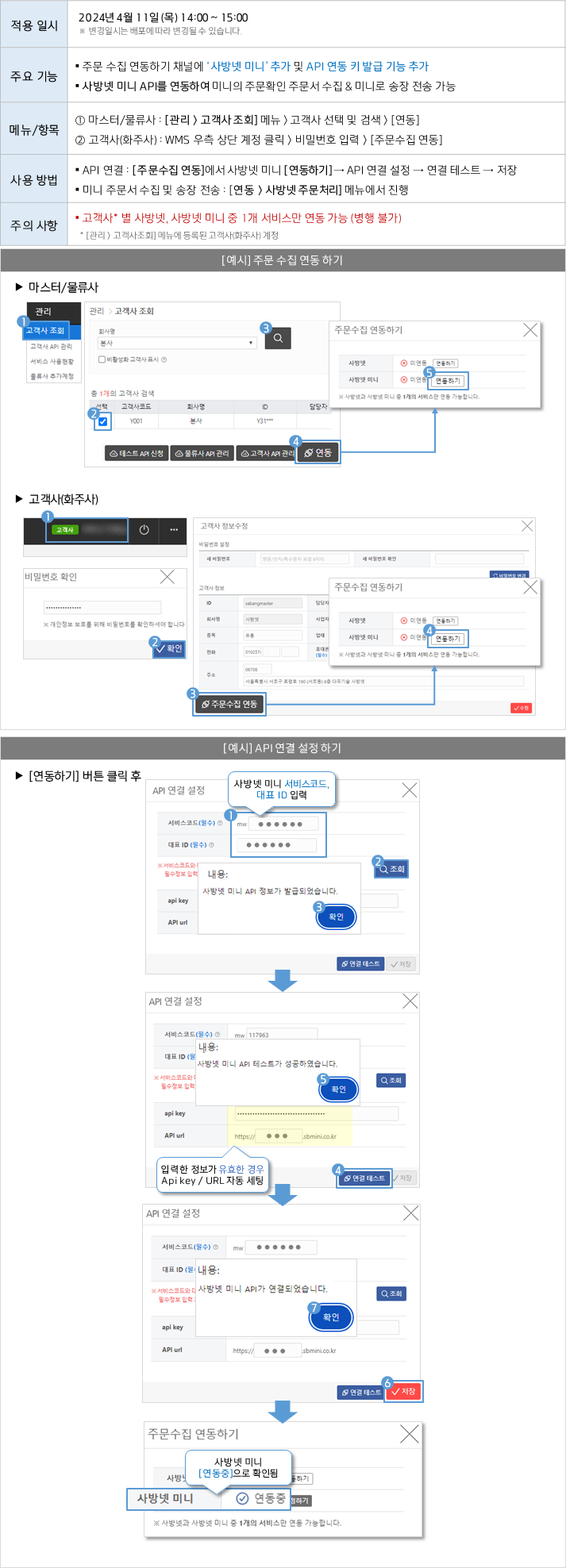Click the 연동 link-icon button
Viewport: 566px width, 1568px height.
pyautogui.click(x=318, y=452)
